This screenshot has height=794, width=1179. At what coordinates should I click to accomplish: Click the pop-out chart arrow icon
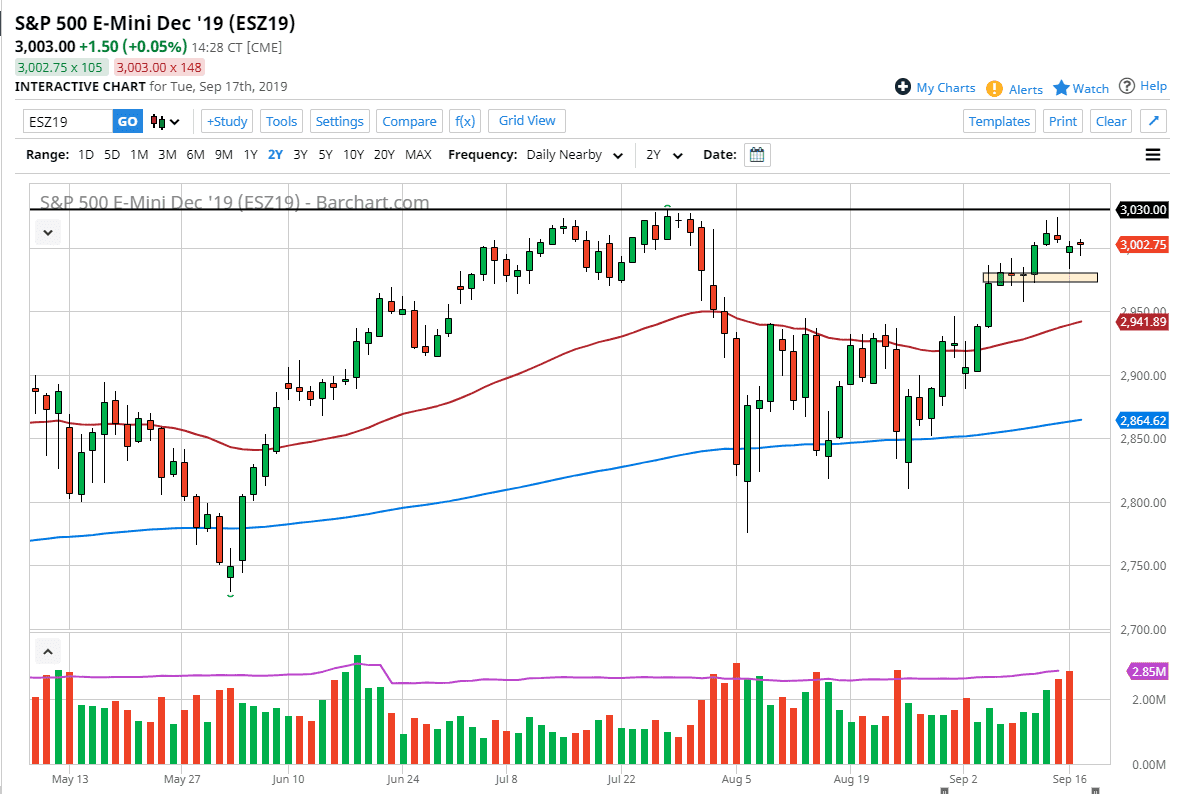click(1153, 121)
